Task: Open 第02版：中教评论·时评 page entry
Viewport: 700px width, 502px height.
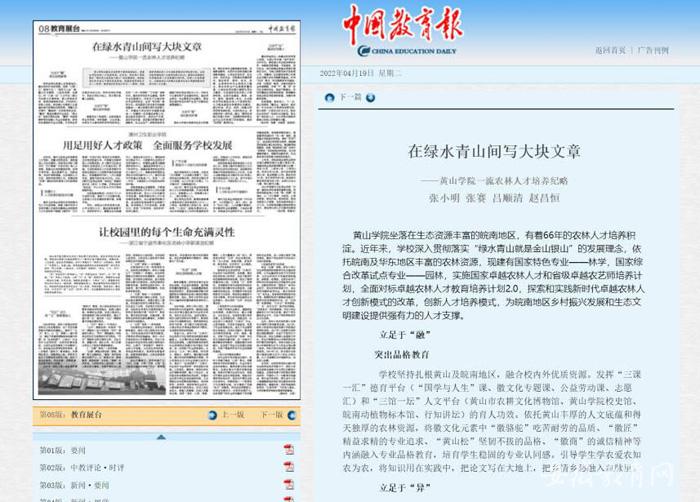Action: point(82,468)
